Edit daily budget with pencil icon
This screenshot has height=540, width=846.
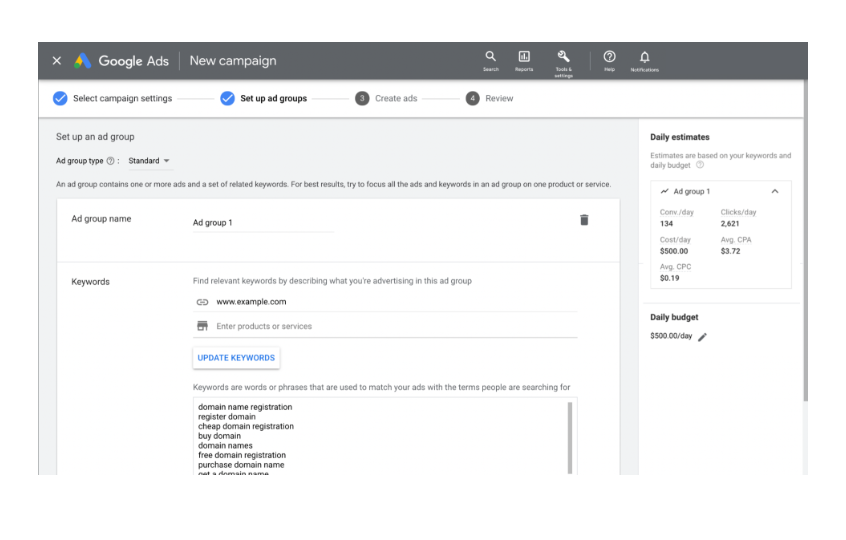pos(702,337)
